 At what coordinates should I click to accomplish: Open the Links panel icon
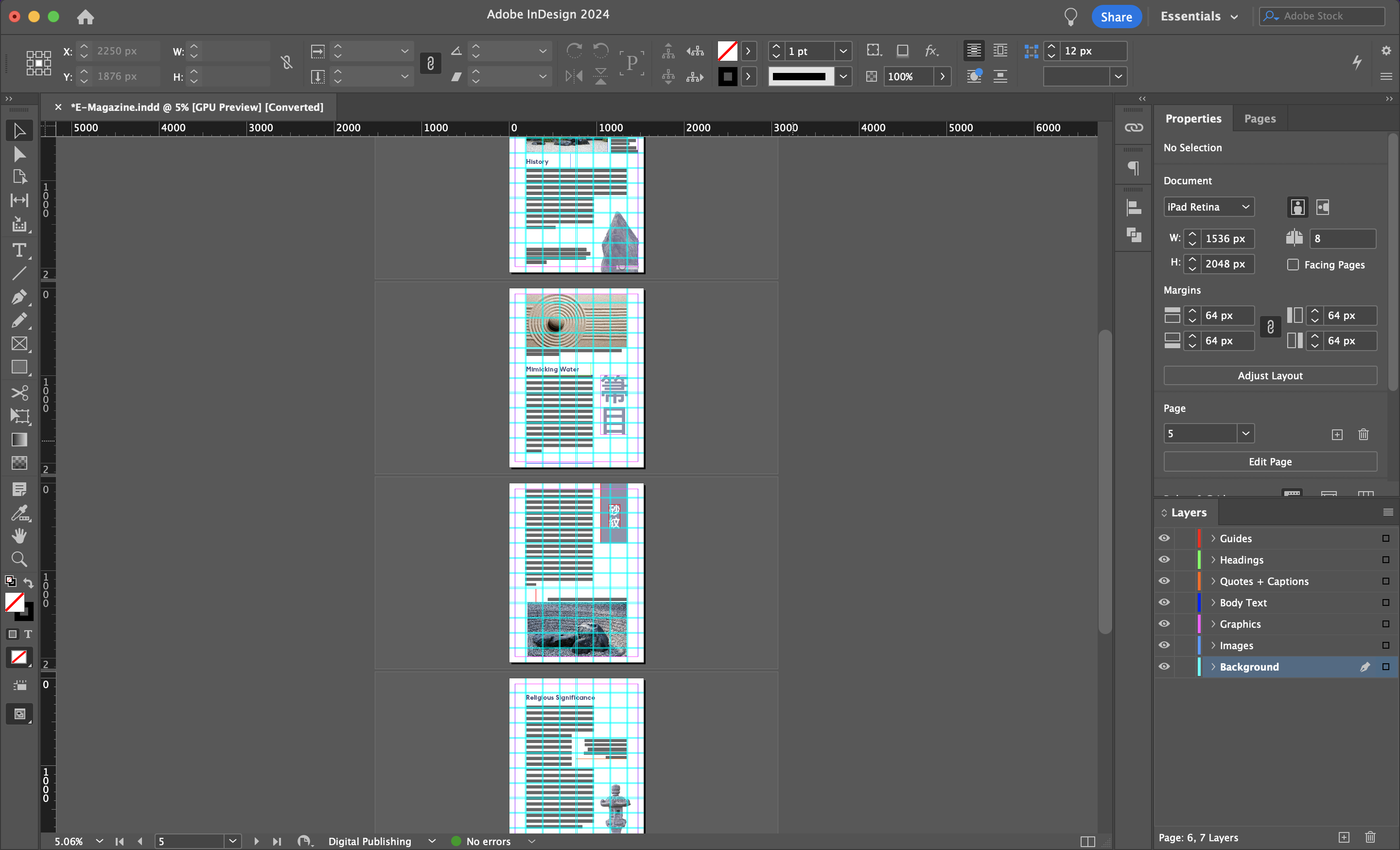click(1134, 128)
